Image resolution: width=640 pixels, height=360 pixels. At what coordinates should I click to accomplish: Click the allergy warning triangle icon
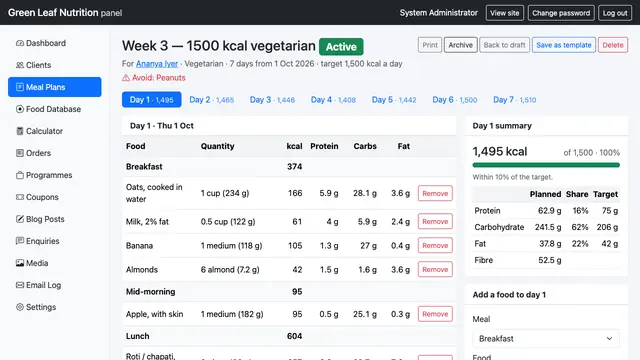126,78
